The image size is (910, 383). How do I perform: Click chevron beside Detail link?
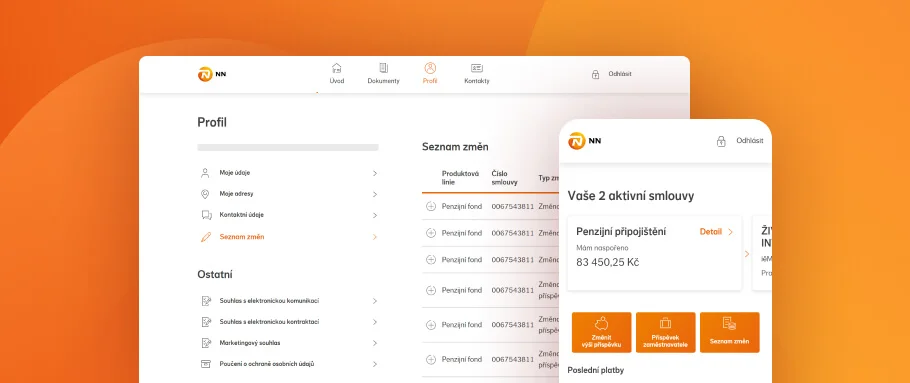point(730,232)
